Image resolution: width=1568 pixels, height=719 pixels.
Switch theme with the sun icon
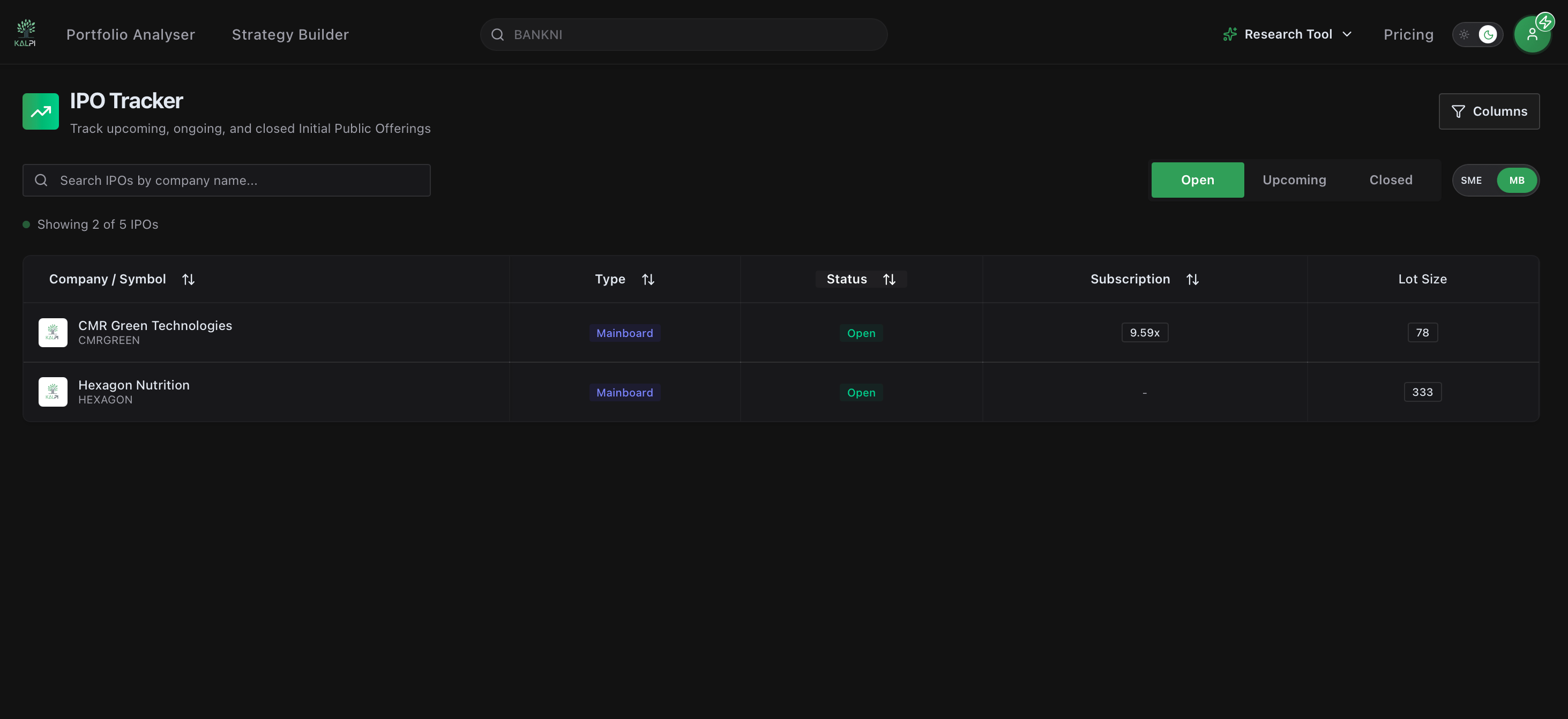point(1464,35)
